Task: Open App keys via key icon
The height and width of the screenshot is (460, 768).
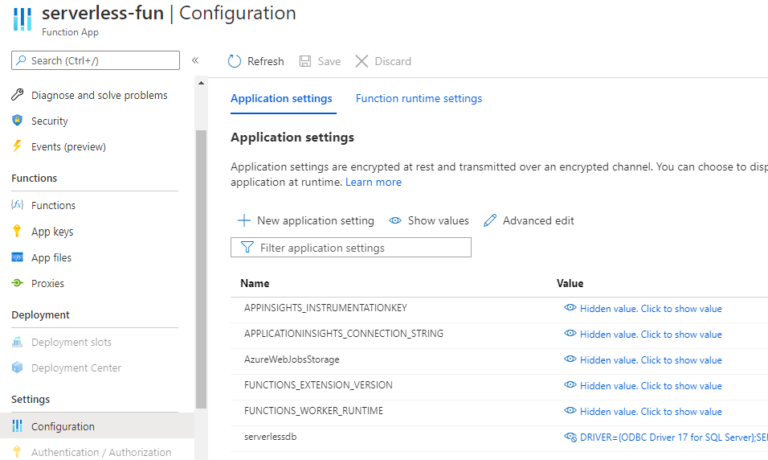Action: pyautogui.click(x=17, y=231)
